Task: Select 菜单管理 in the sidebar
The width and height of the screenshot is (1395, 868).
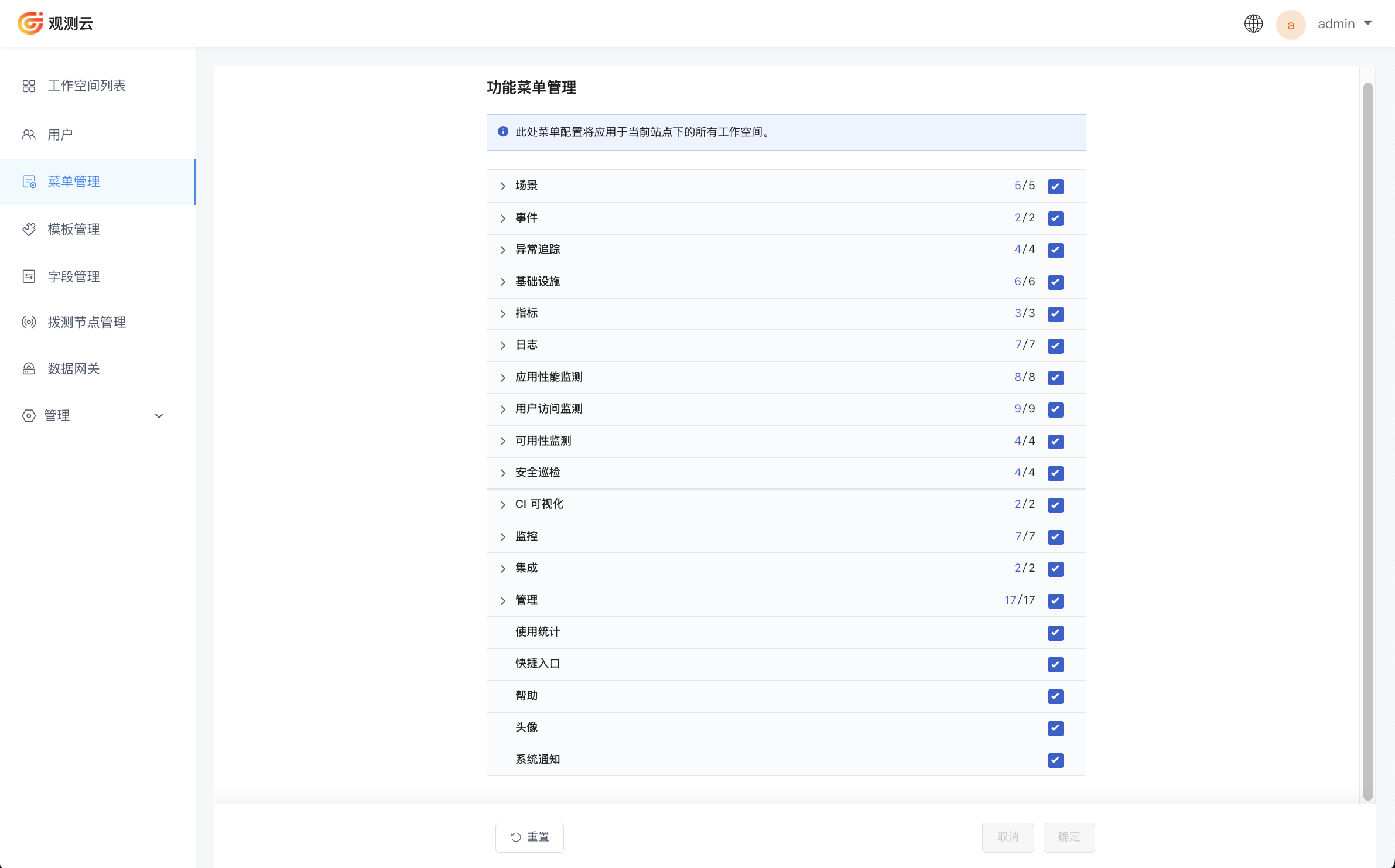Action: pos(97,182)
